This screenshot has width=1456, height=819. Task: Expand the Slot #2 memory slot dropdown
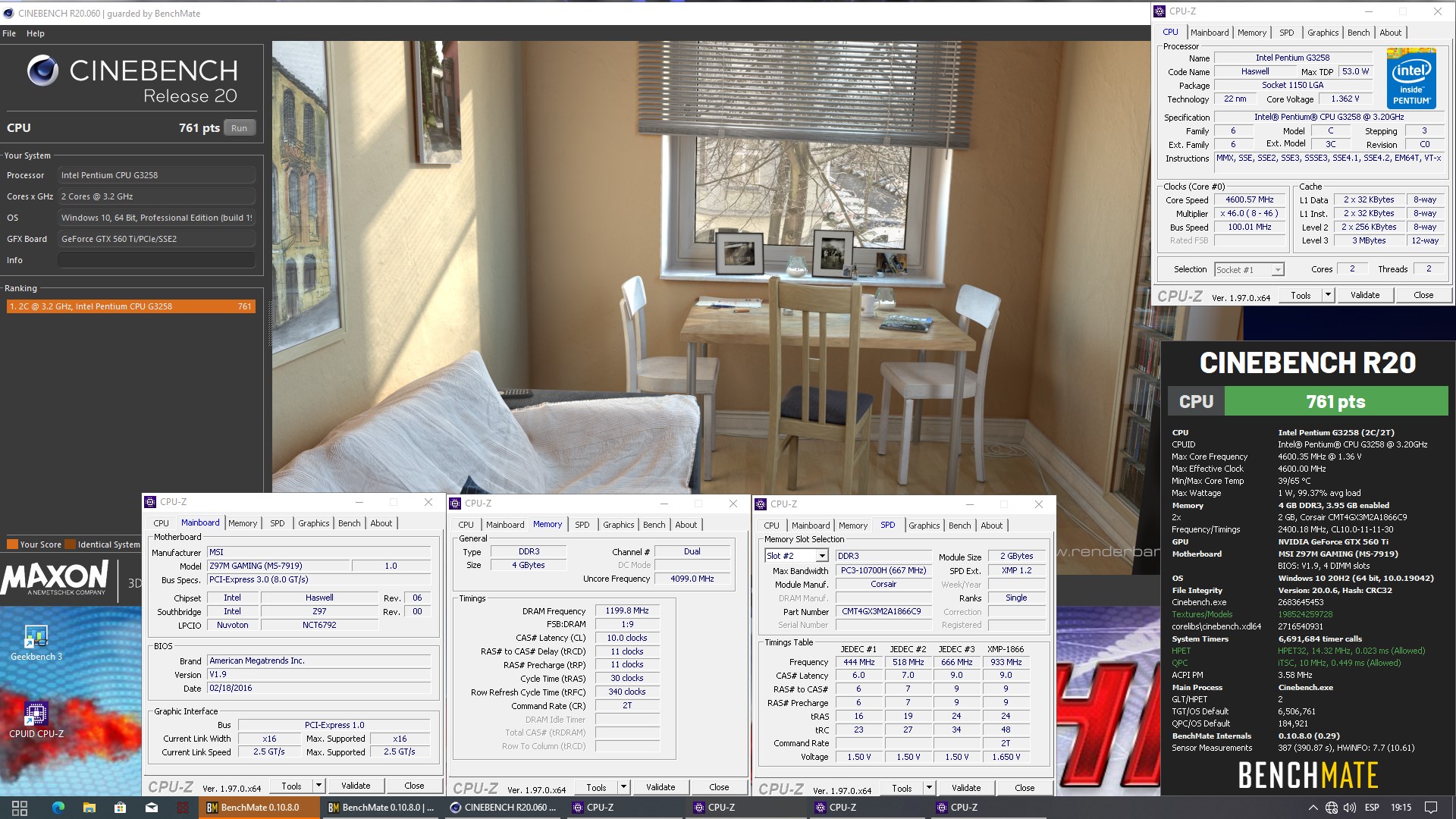point(822,556)
